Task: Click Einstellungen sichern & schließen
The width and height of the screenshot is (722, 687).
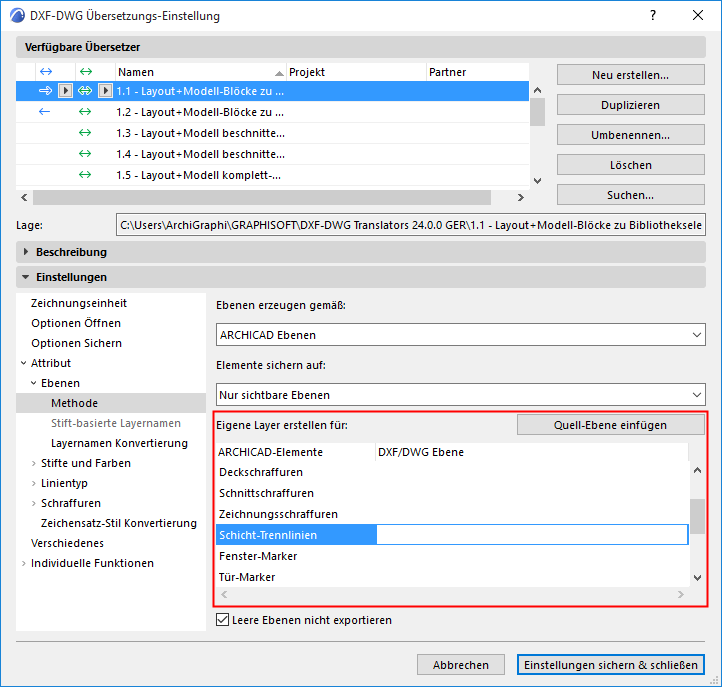Action: coord(611,664)
